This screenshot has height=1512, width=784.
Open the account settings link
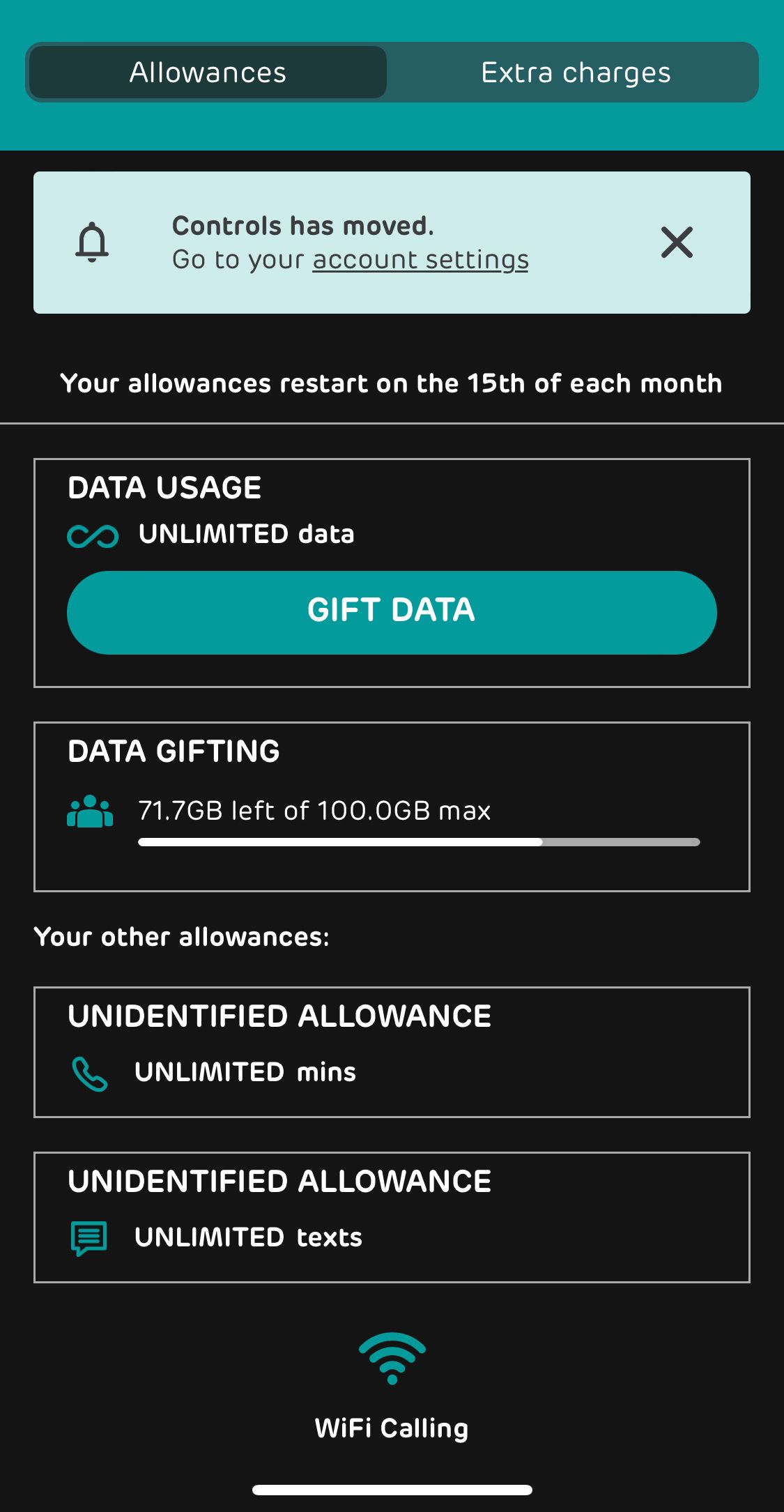point(420,260)
